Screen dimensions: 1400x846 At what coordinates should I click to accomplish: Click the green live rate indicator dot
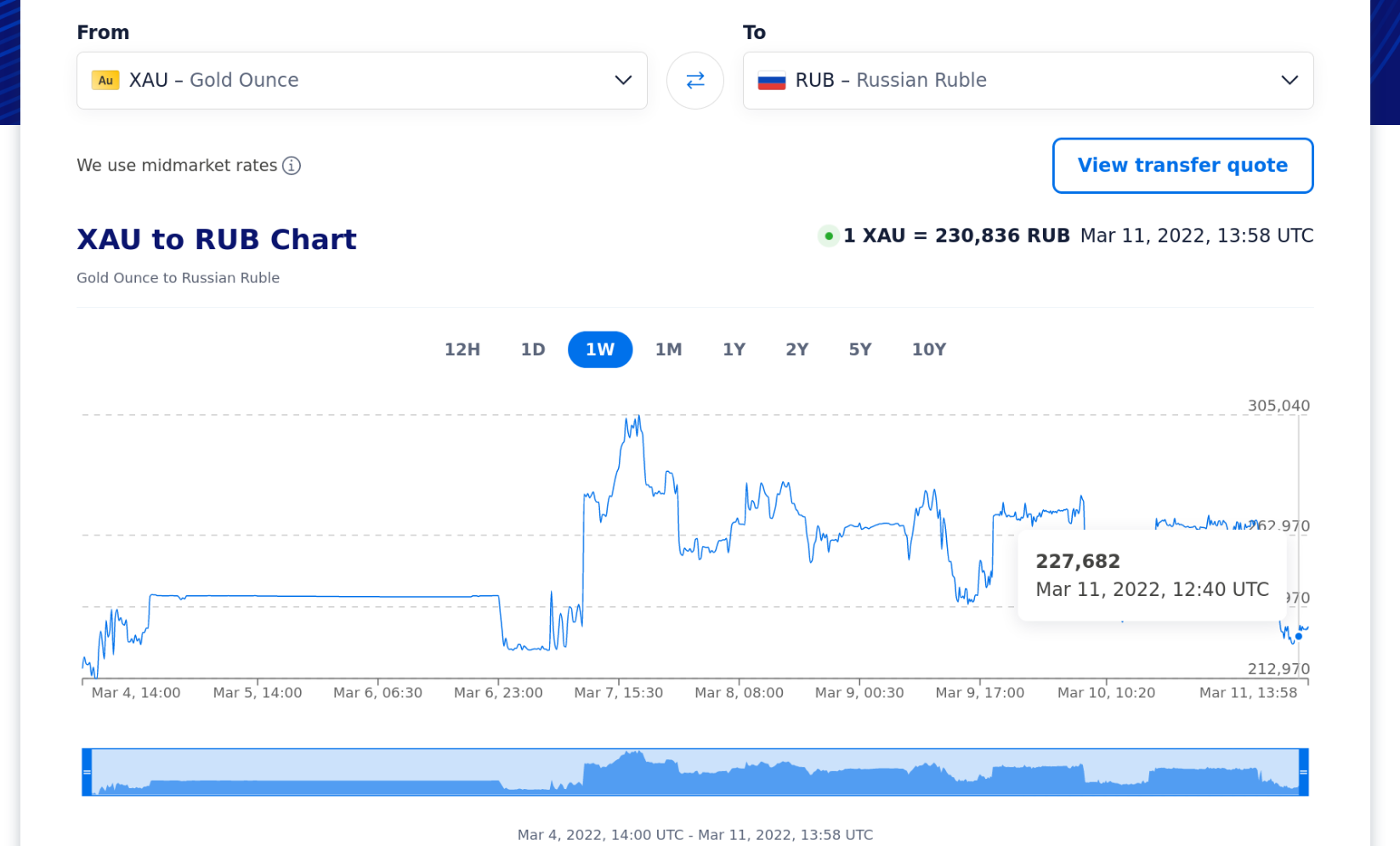(x=828, y=236)
